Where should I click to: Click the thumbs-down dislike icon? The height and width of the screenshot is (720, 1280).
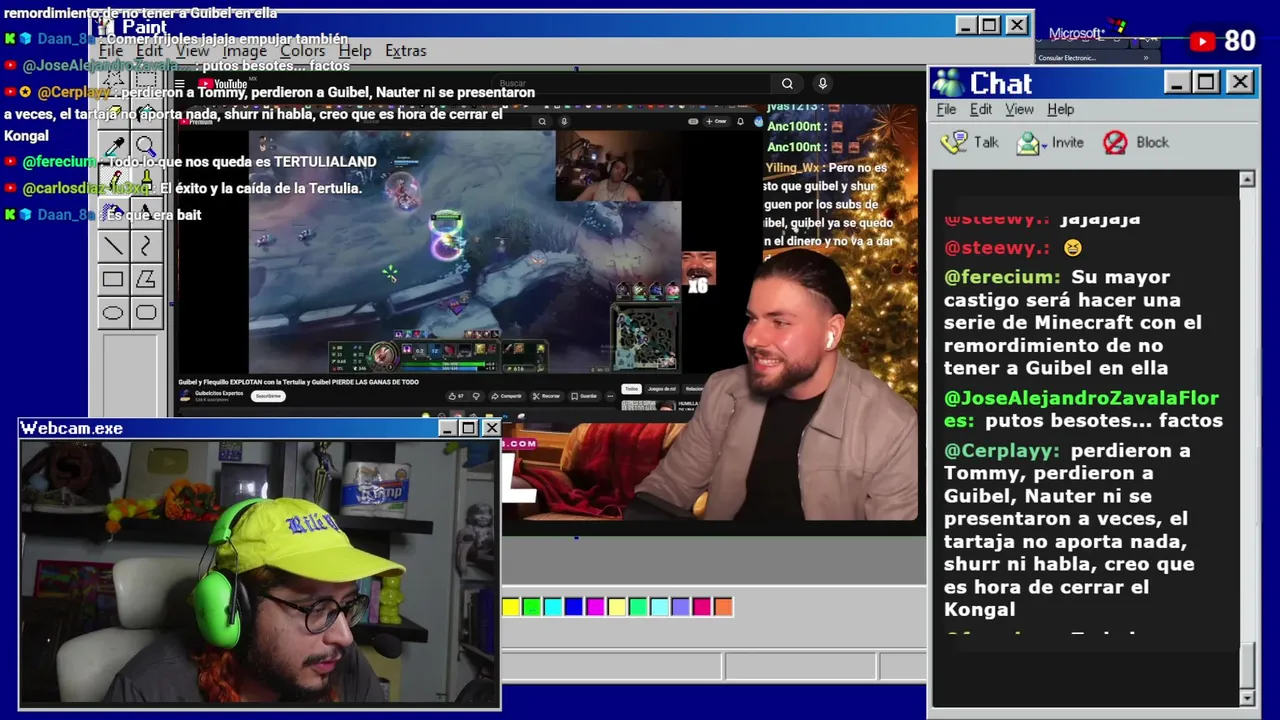476,396
